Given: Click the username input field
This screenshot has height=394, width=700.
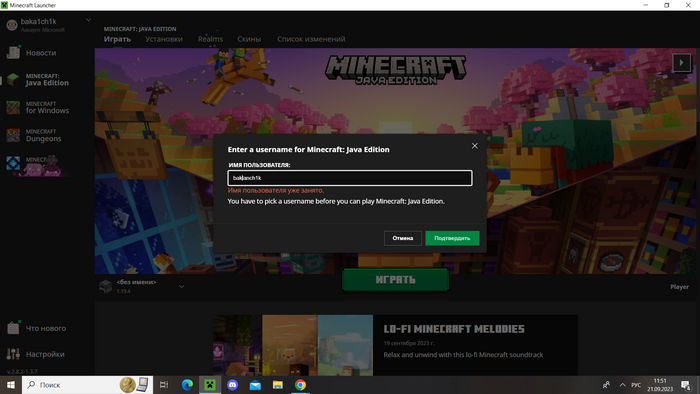Looking at the screenshot, I should (350, 178).
